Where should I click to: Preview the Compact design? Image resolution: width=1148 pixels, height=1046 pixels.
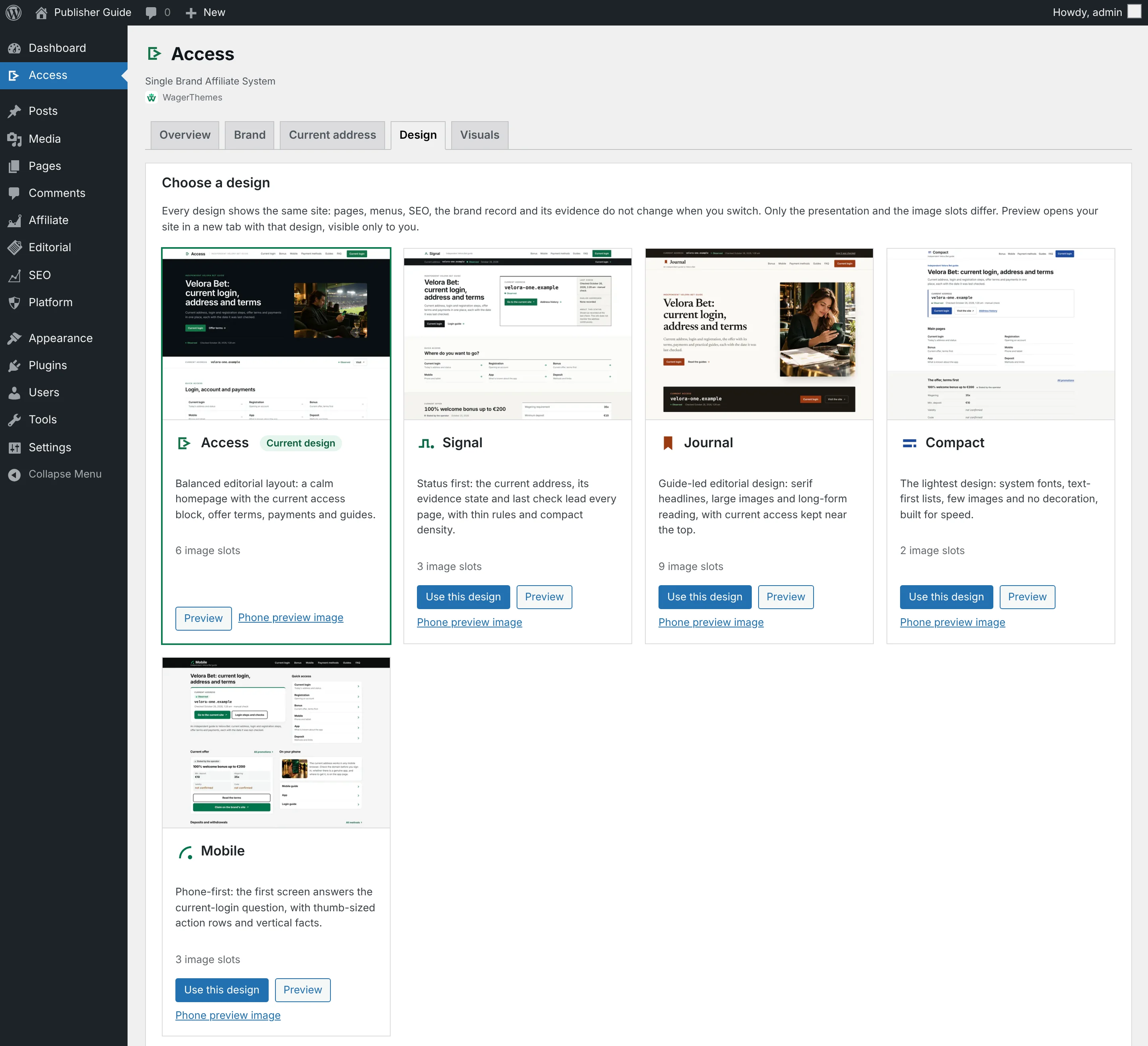[1027, 597]
